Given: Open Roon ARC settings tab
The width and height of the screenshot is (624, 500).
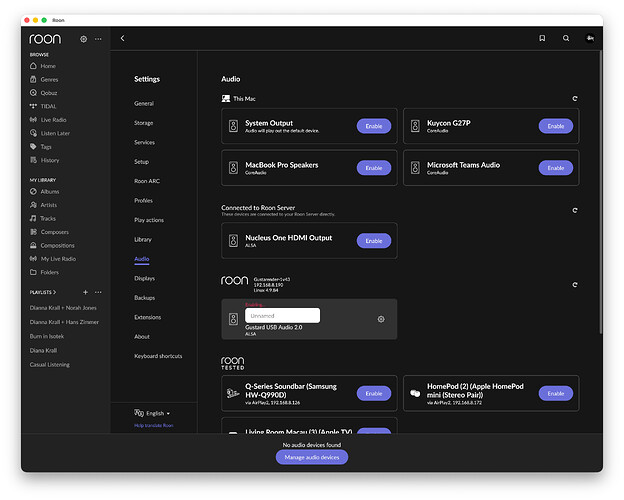Looking at the screenshot, I should (147, 181).
